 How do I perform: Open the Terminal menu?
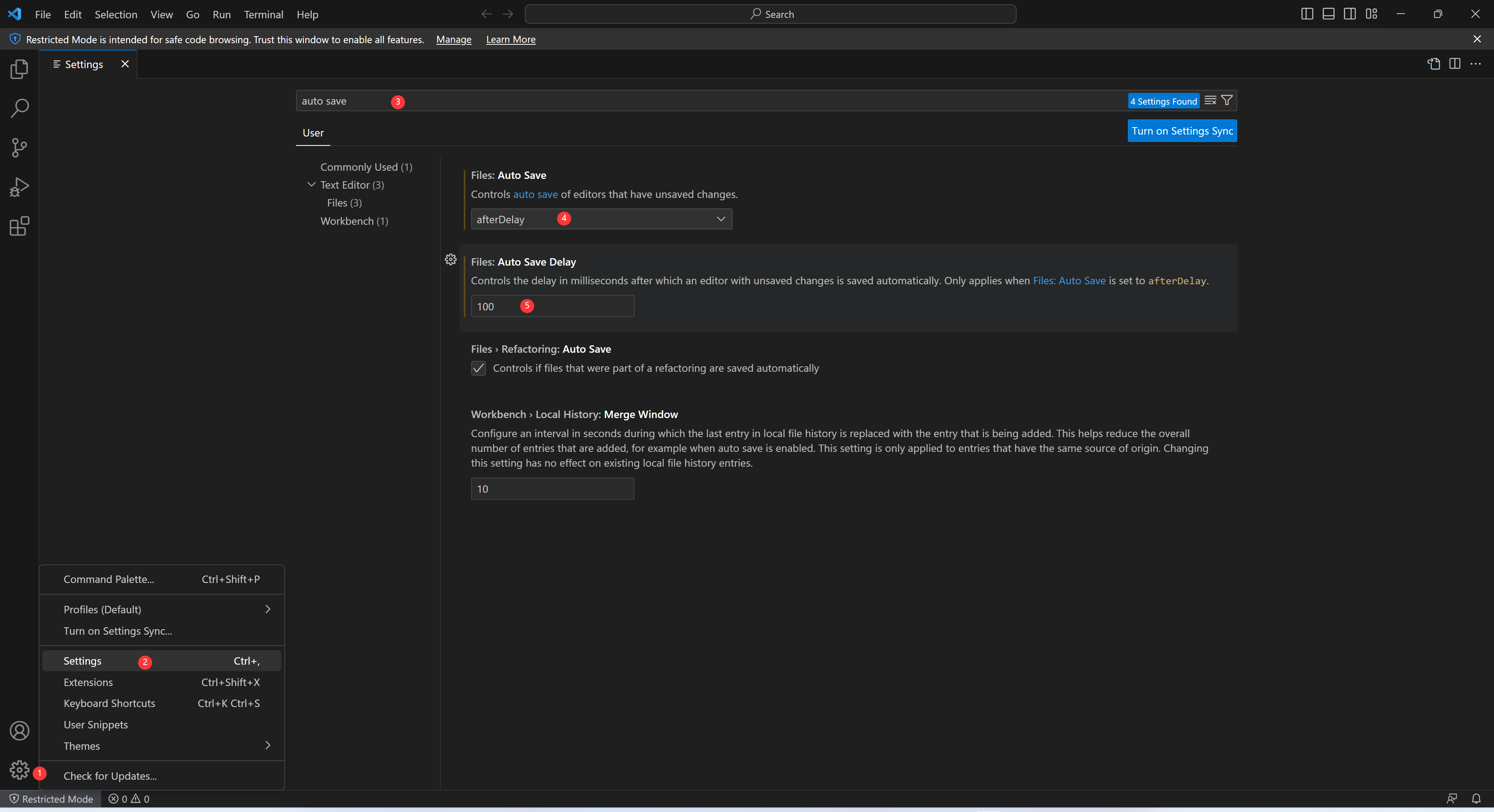pos(263,14)
